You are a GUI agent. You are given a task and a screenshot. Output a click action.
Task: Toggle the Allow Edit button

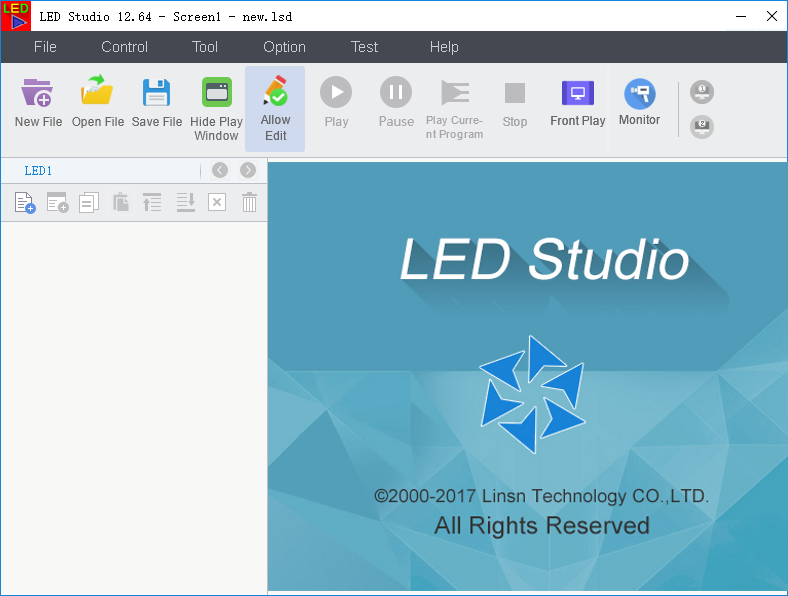[x=275, y=109]
